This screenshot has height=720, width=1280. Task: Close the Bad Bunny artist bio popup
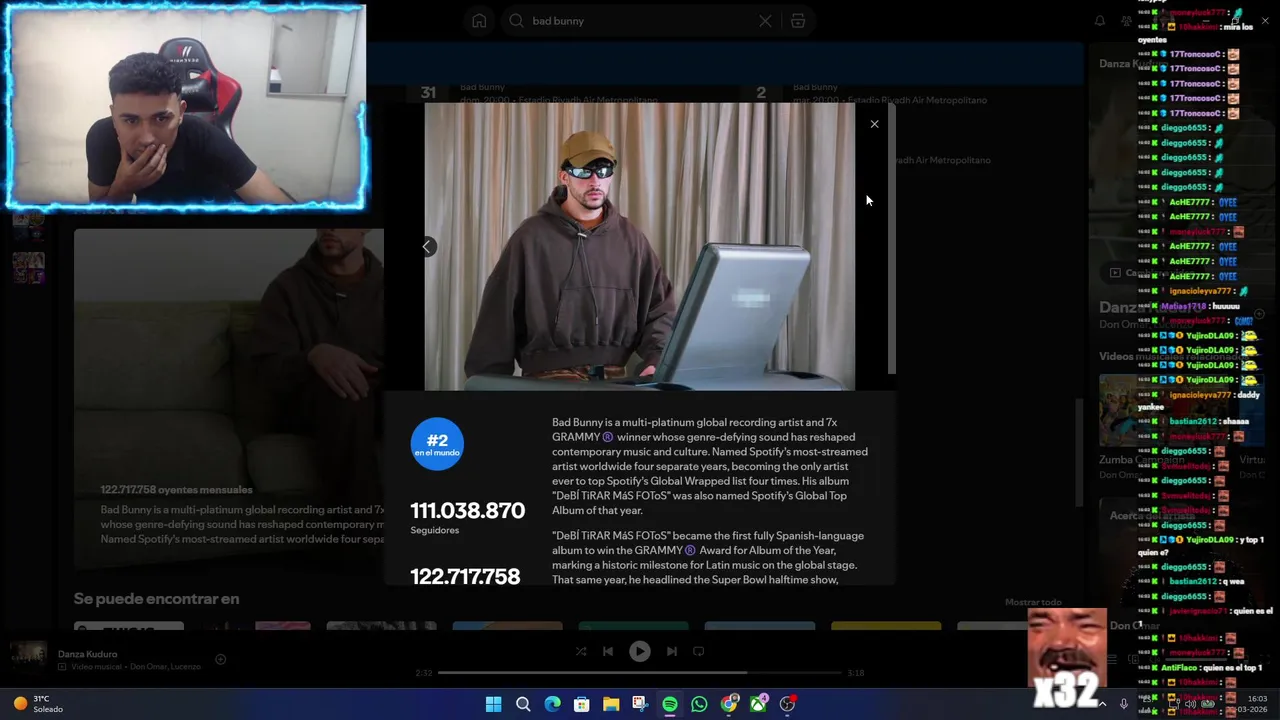(874, 124)
